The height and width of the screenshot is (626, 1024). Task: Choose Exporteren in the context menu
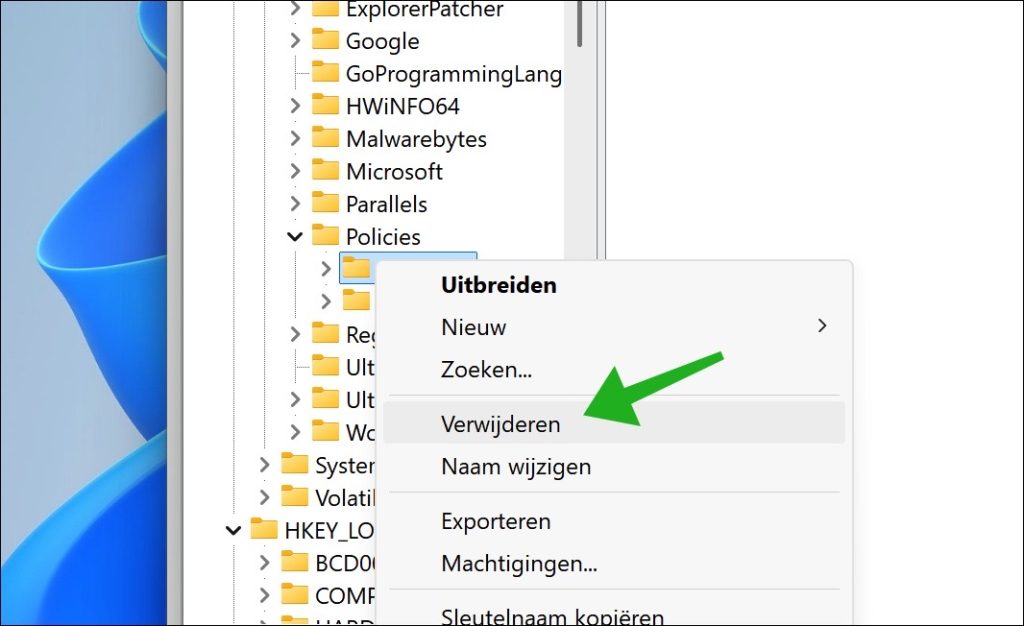coord(496,521)
